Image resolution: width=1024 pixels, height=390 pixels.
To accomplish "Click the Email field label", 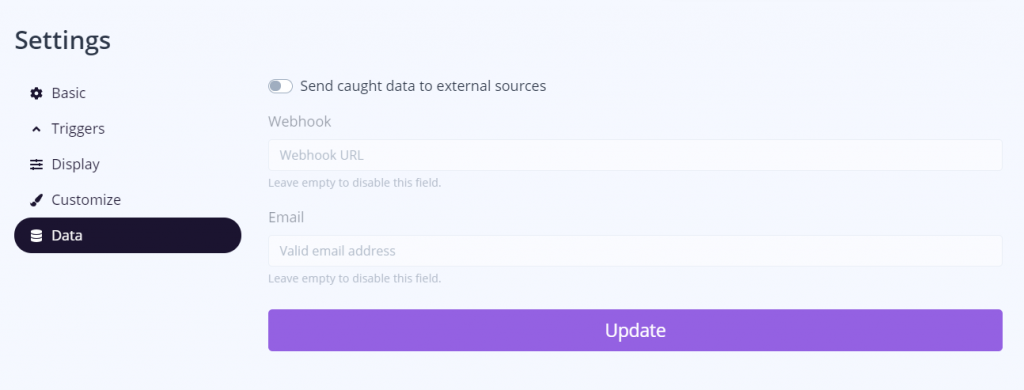I will coord(286,217).
